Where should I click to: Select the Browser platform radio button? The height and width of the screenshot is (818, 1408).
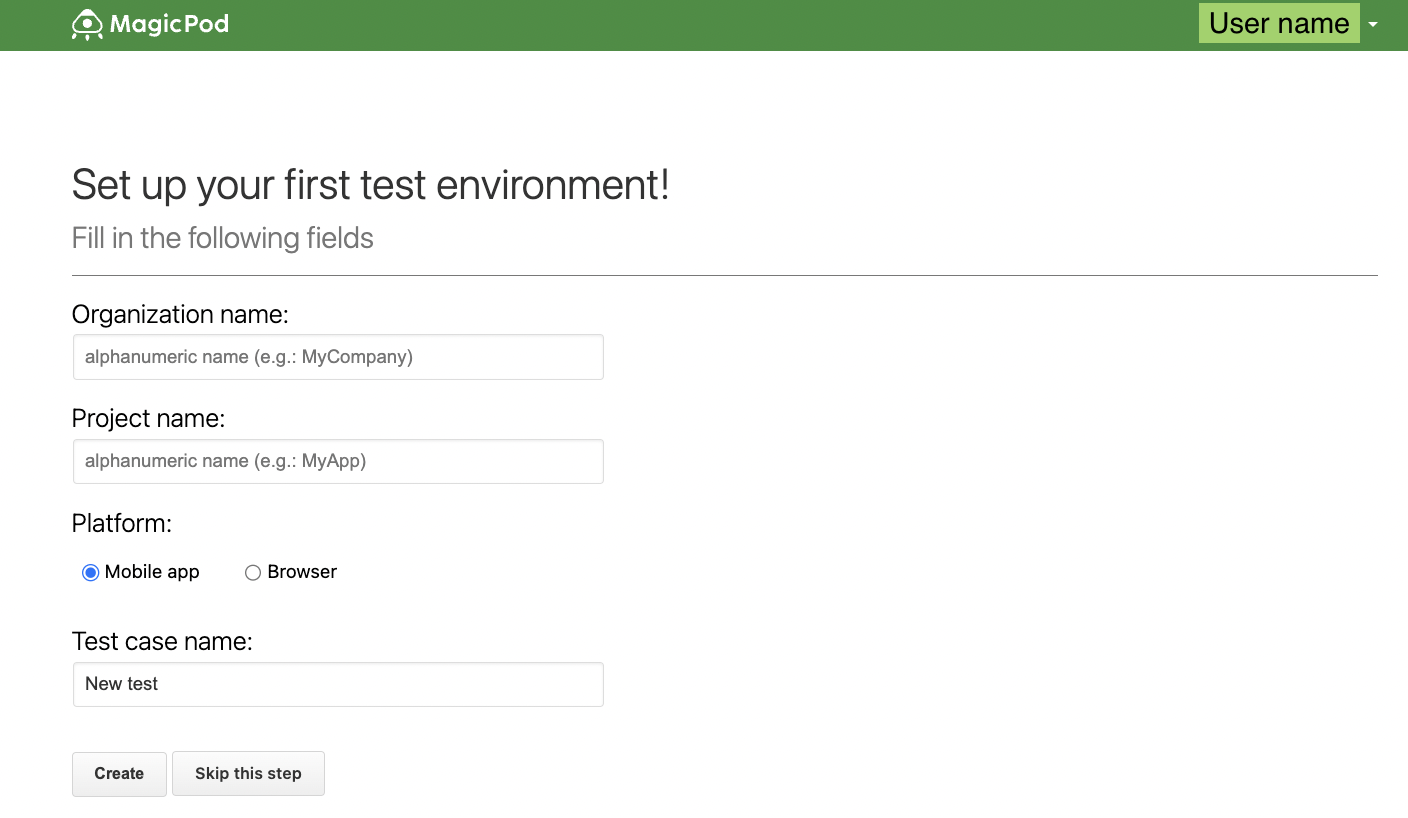coord(253,573)
